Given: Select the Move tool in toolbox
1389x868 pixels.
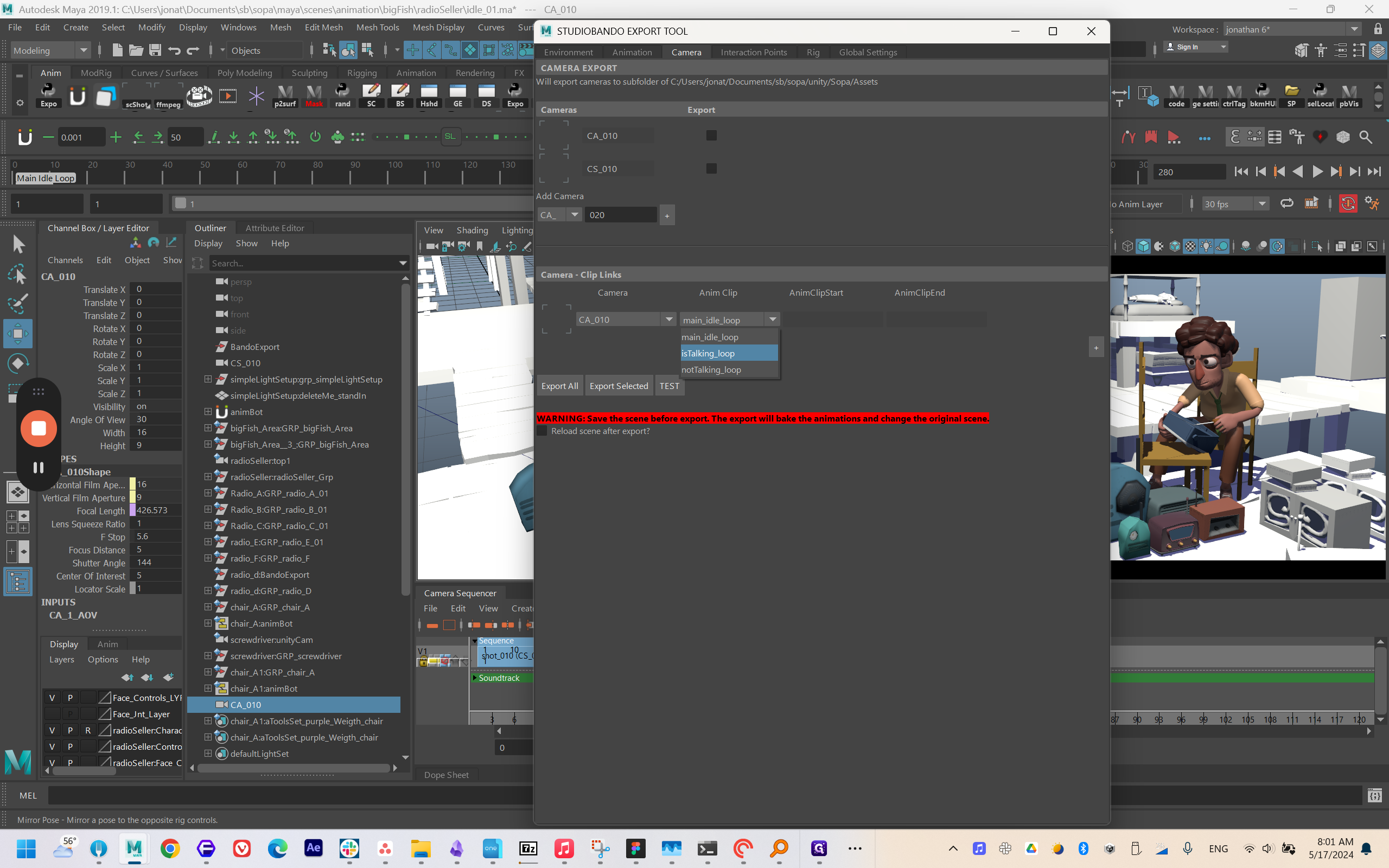Looking at the screenshot, I should tap(18, 334).
